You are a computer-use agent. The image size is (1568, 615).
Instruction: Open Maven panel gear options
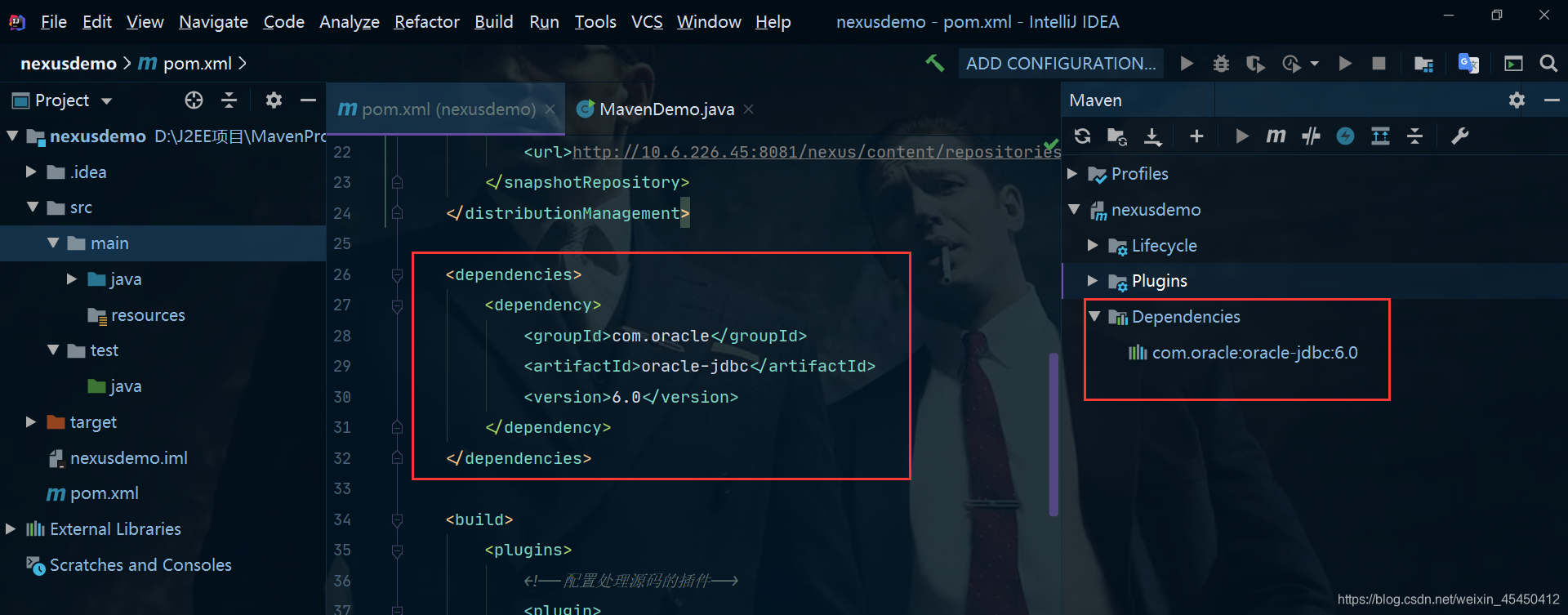(1517, 100)
